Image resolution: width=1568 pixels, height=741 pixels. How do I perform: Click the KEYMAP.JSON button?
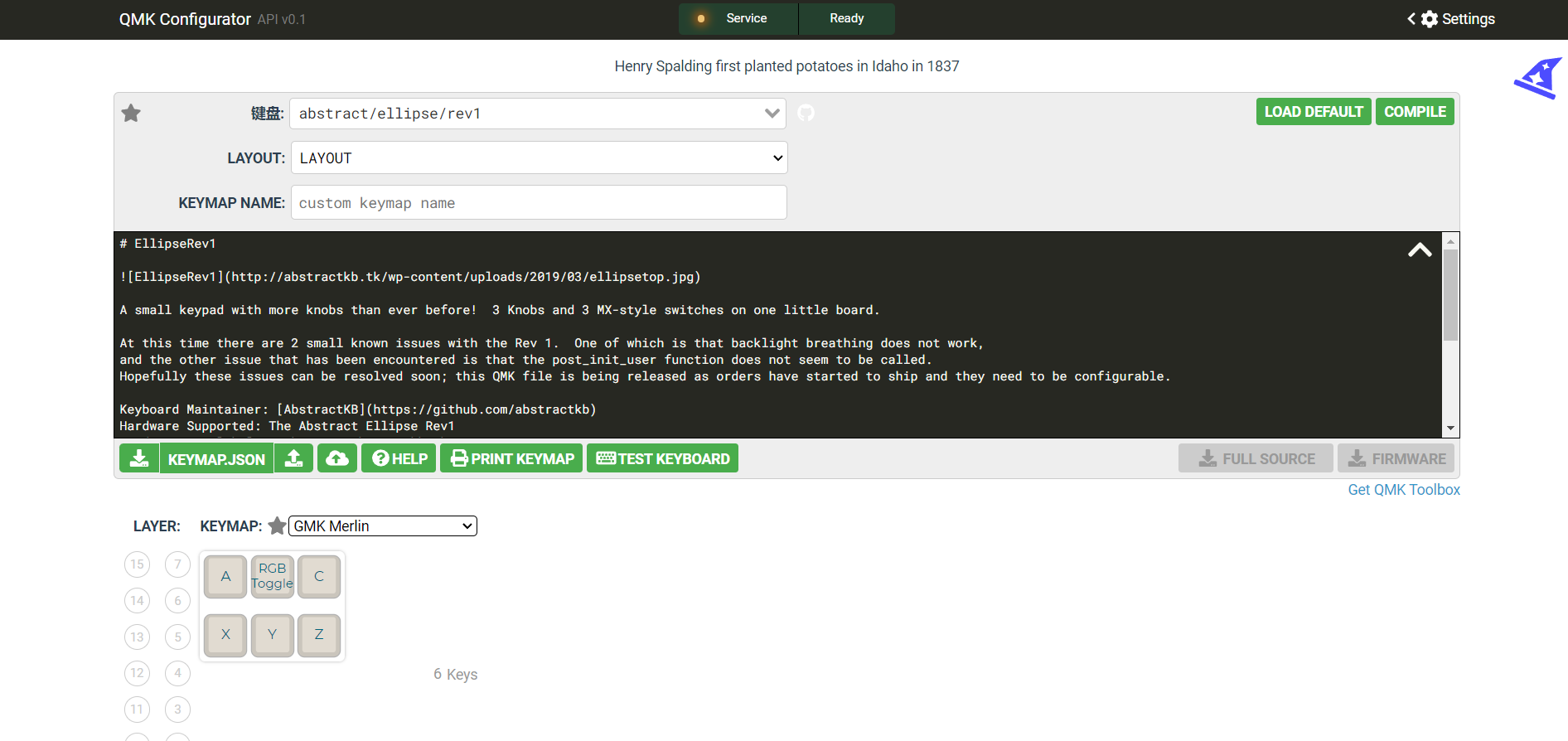[x=216, y=458]
